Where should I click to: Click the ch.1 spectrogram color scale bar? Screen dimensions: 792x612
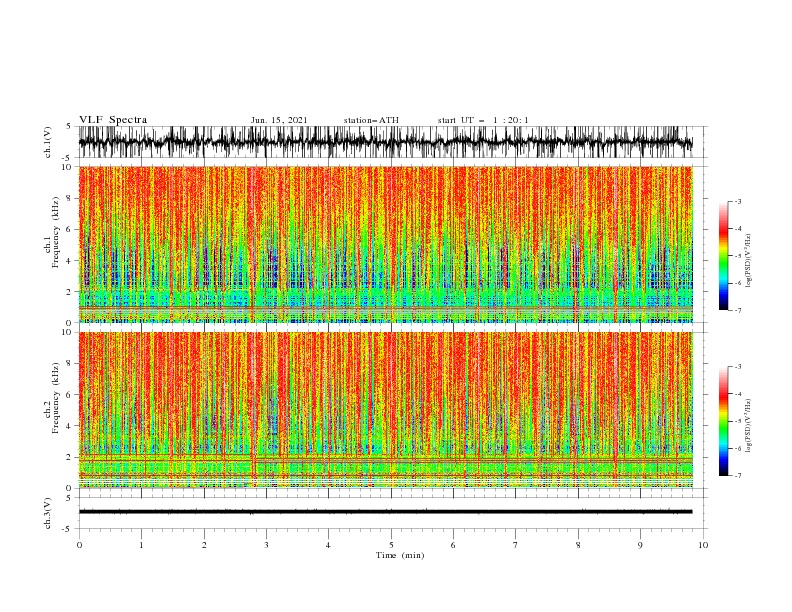[723, 256]
